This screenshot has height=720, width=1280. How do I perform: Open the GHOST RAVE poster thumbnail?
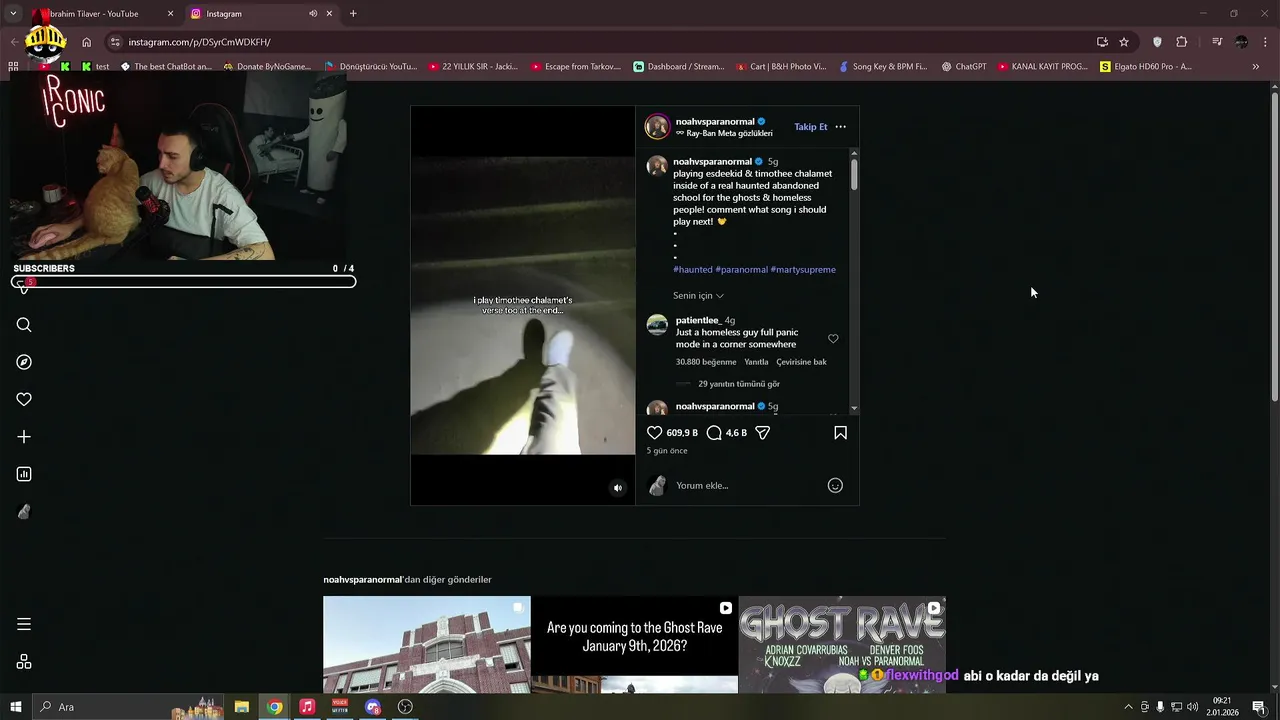click(842, 645)
